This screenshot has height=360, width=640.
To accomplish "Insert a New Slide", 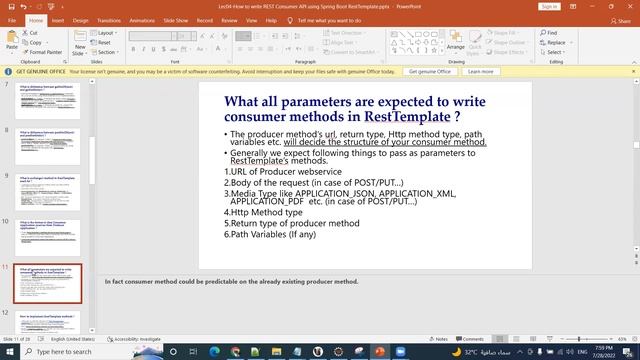I will (80, 43).
